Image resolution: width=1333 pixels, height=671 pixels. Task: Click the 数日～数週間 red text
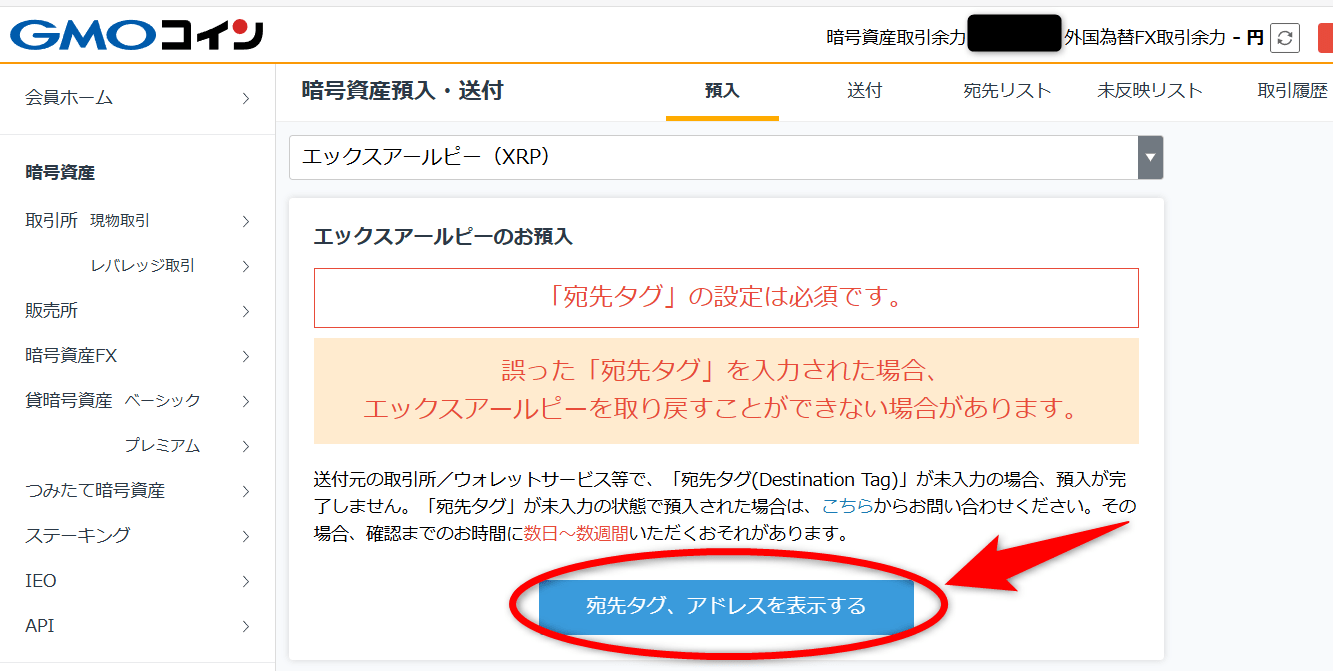click(577, 533)
